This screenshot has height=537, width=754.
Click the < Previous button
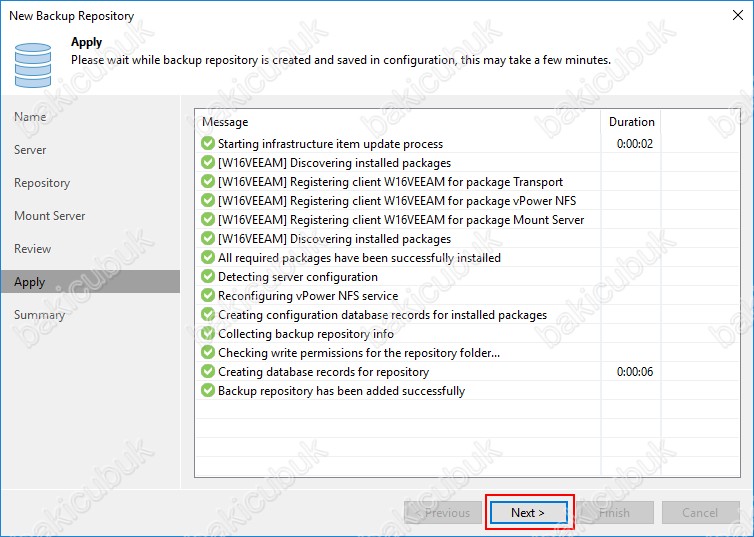point(443,512)
